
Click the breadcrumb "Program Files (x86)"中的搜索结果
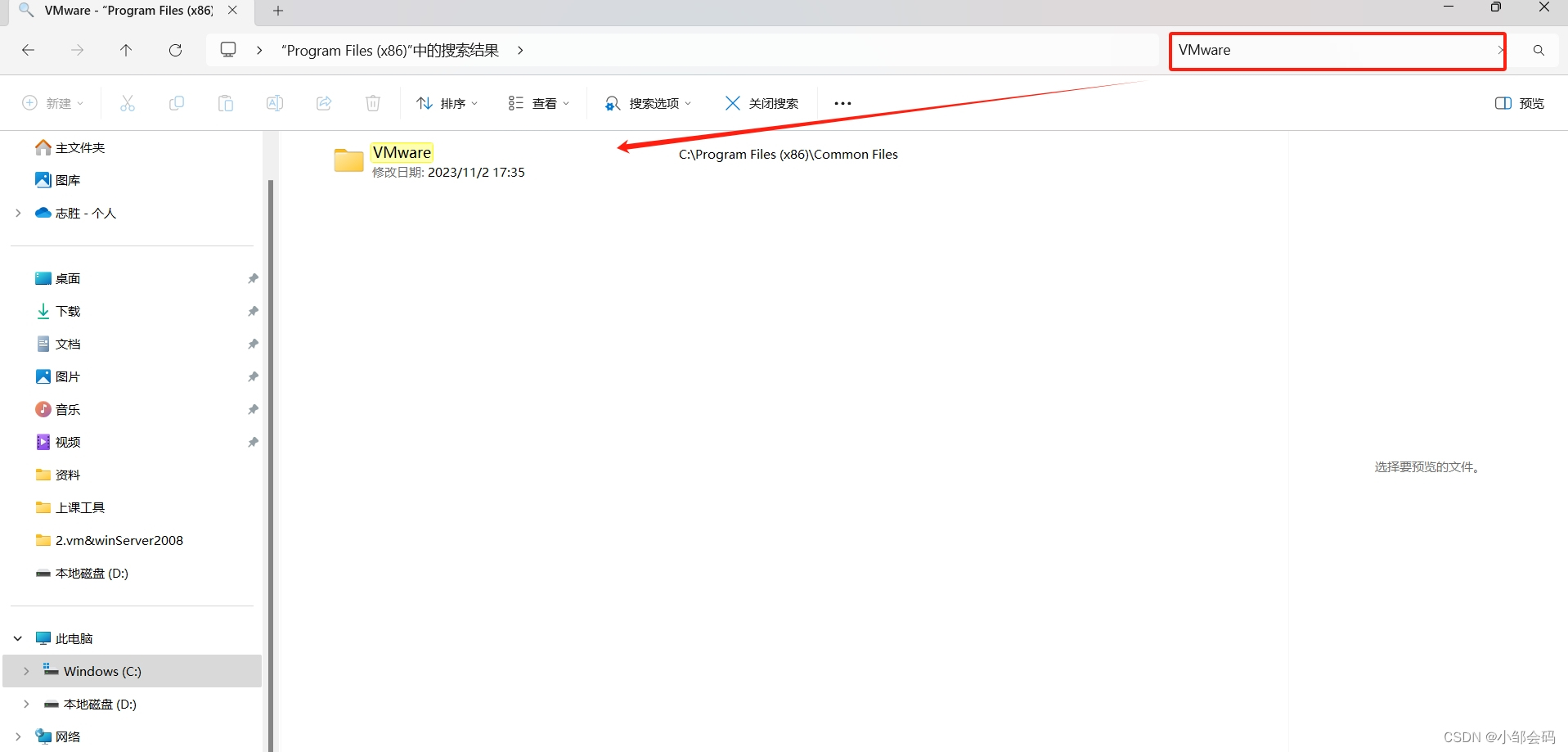[x=389, y=51]
